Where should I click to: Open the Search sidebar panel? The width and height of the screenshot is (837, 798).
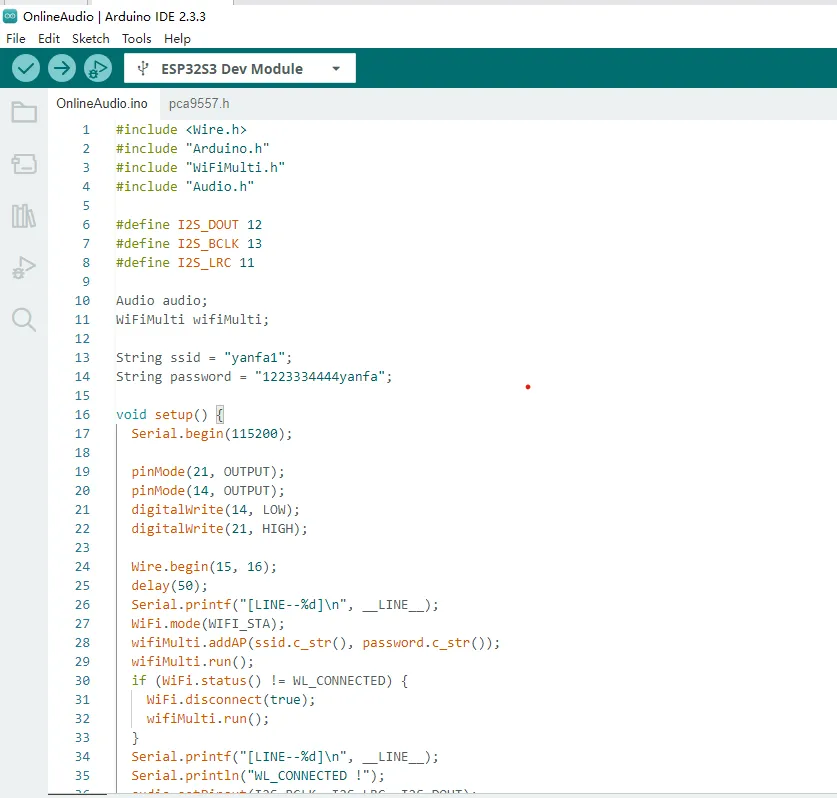tap(24, 320)
